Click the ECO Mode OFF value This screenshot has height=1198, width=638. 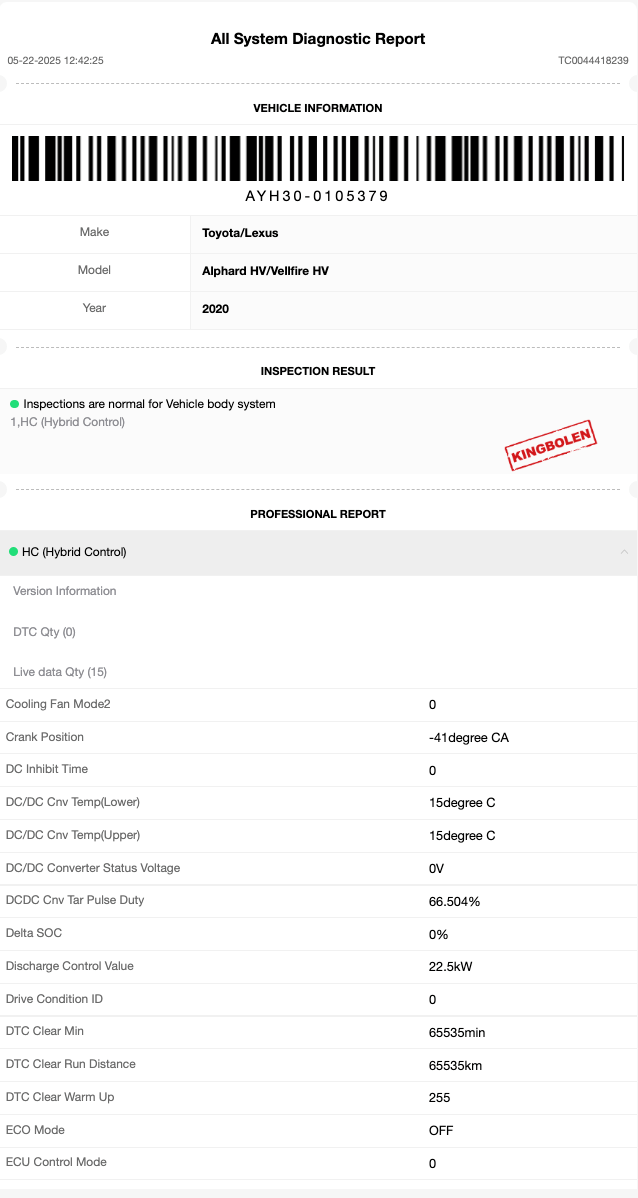441,1130
